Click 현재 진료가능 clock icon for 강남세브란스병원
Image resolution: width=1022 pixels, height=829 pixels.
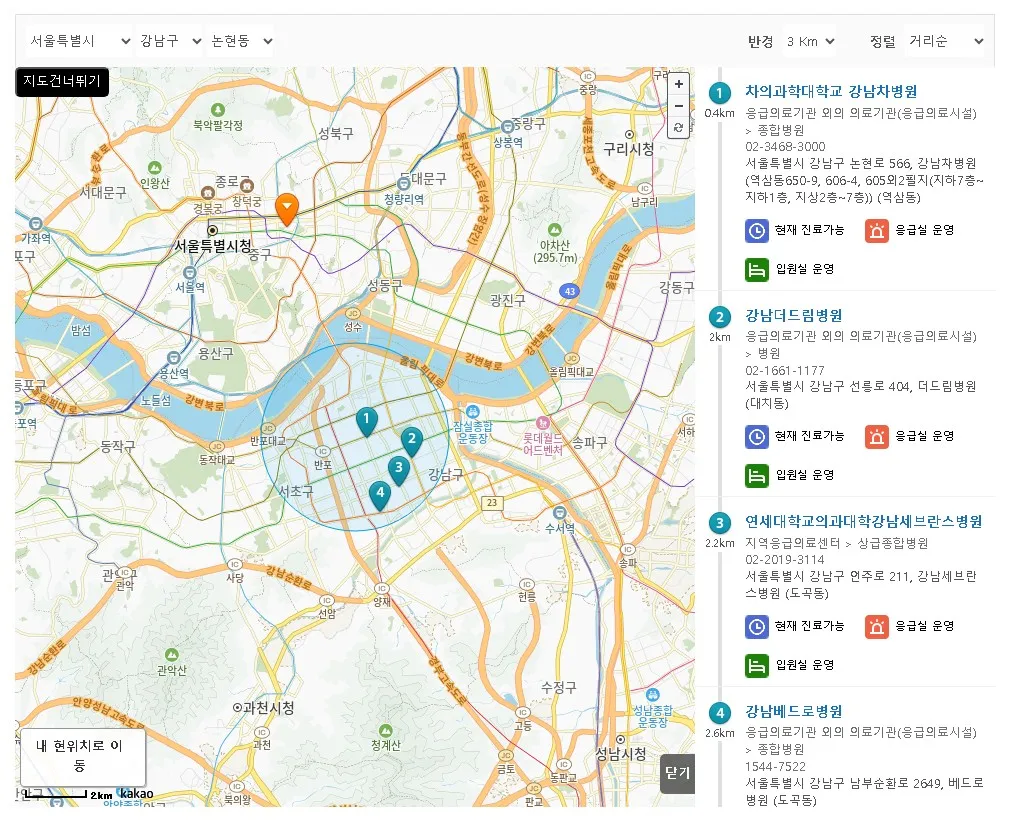pos(757,627)
